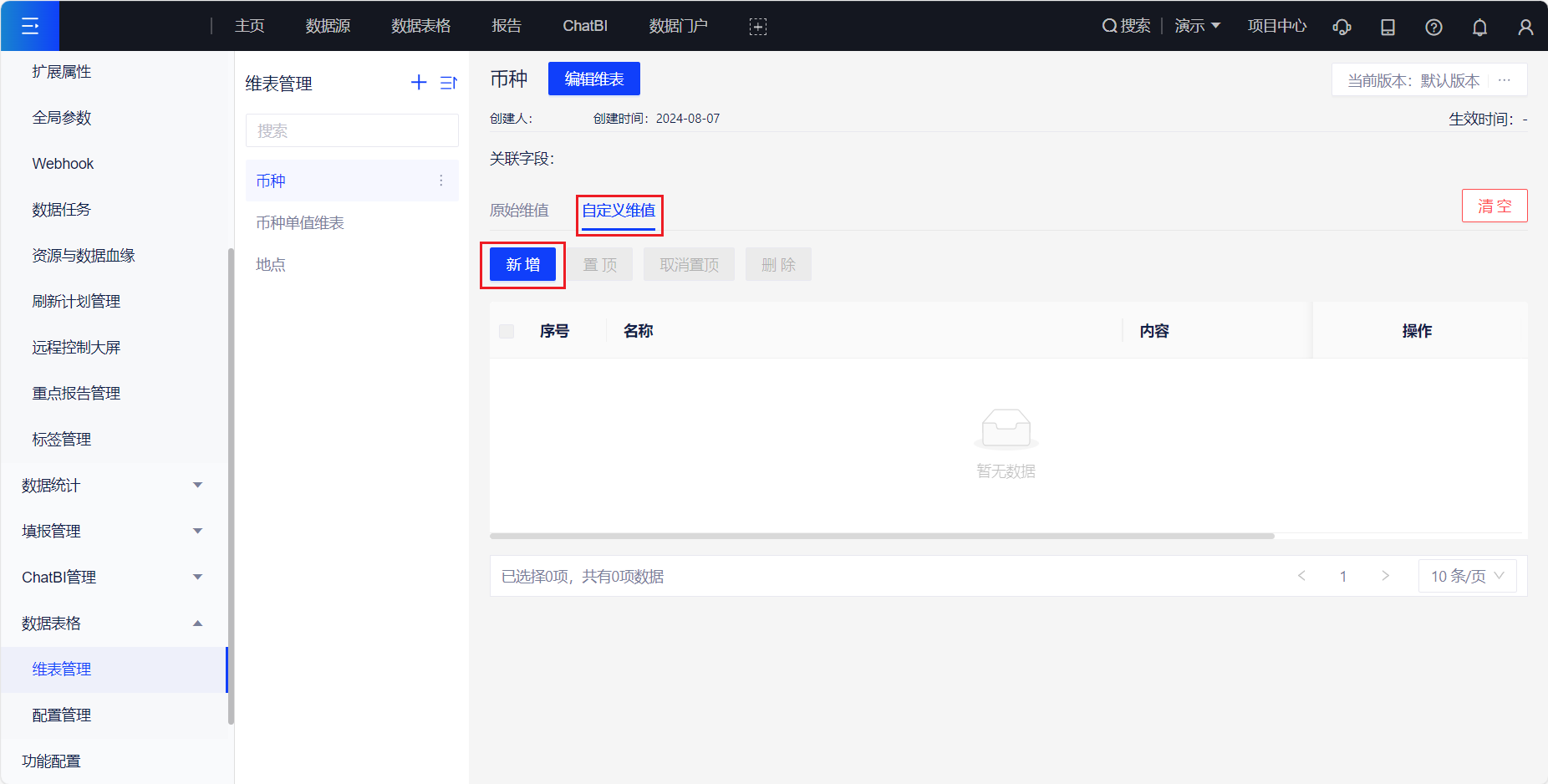Switch to the 原始维值 tab
1548x784 pixels.
pyautogui.click(x=519, y=211)
